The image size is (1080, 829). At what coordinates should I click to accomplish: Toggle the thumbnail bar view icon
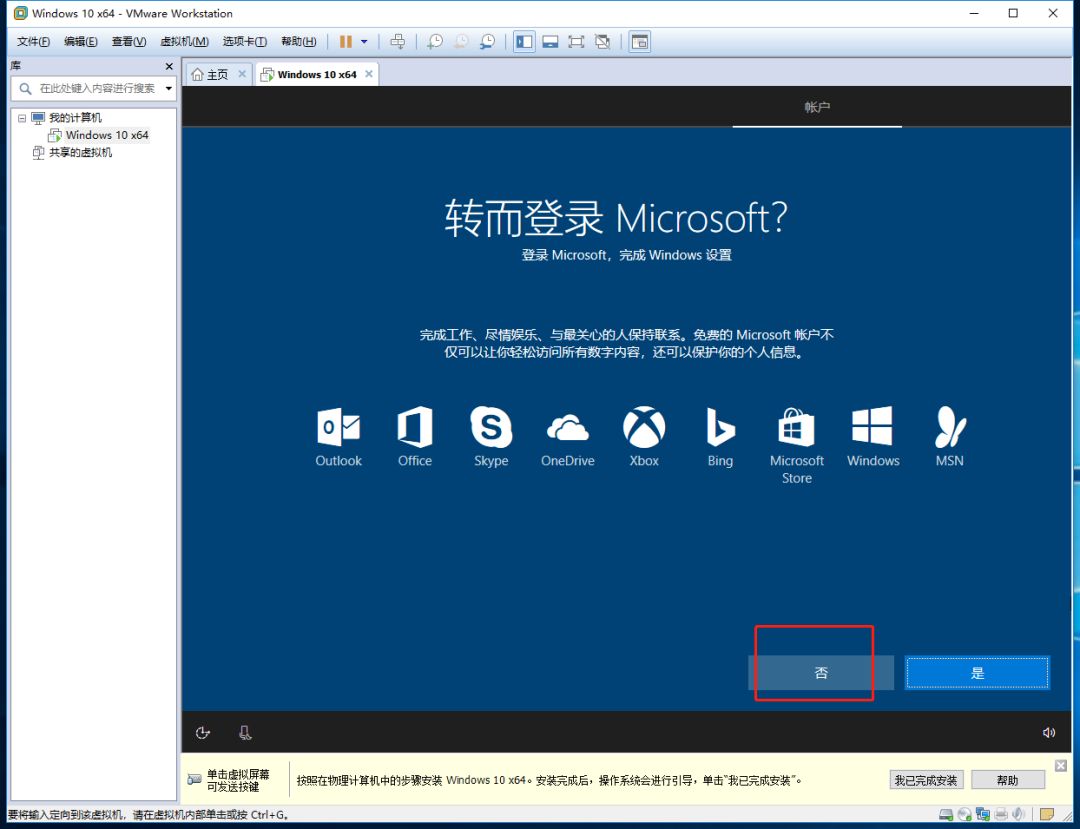[x=550, y=41]
